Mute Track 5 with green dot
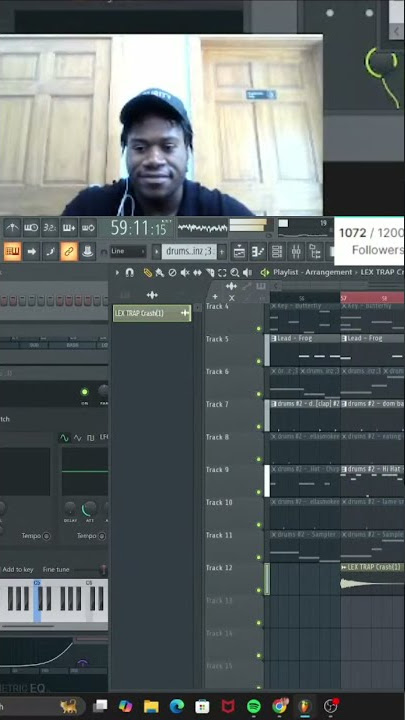 [259, 361]
